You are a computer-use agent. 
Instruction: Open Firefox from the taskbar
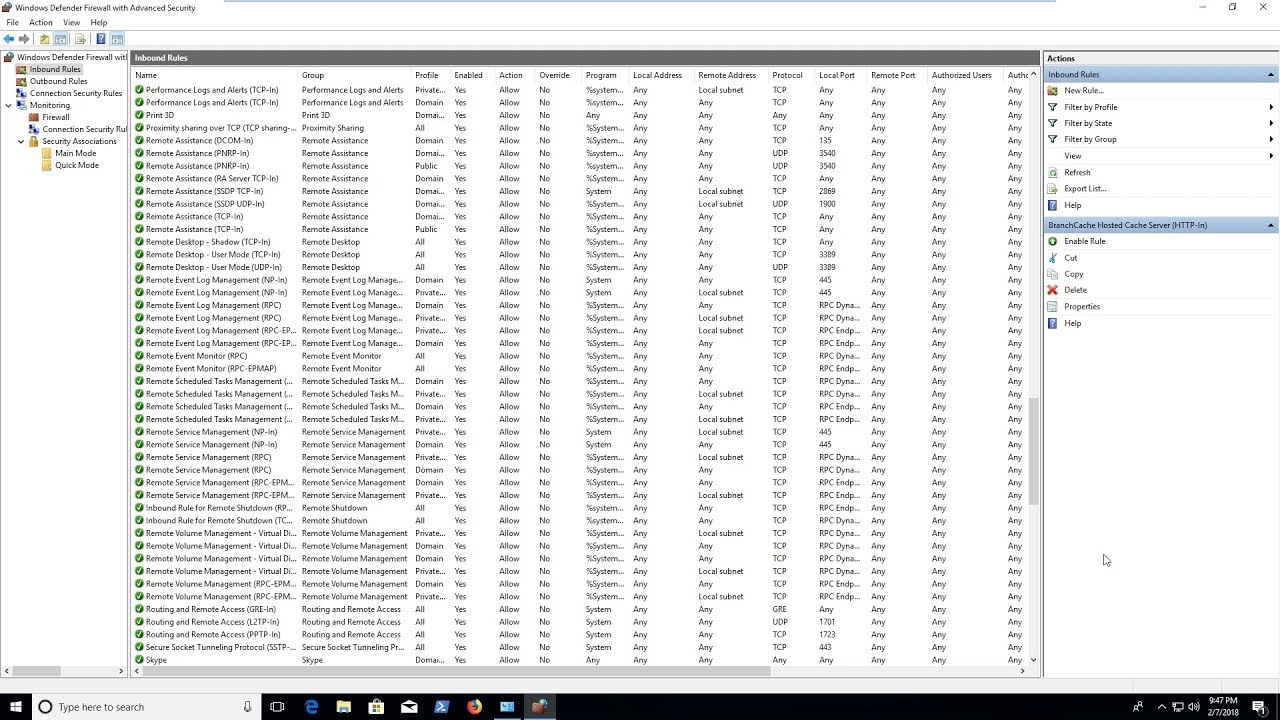point(474,707)
